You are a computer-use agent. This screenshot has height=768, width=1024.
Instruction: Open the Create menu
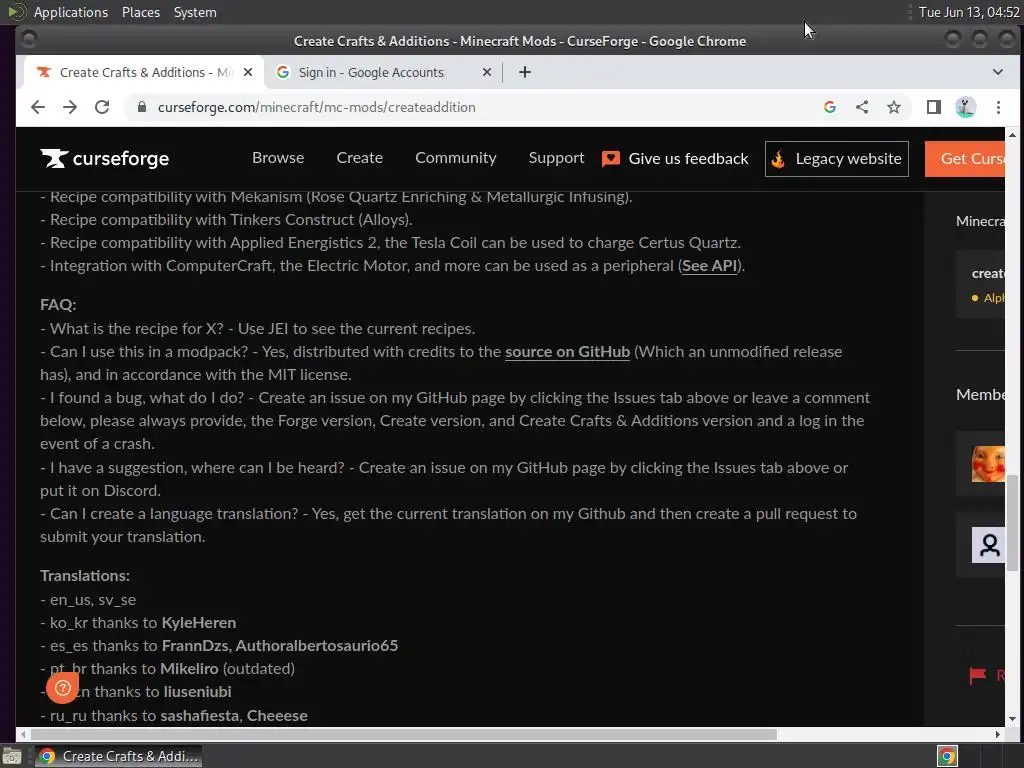pyautogui.click(x=360, y=158)
